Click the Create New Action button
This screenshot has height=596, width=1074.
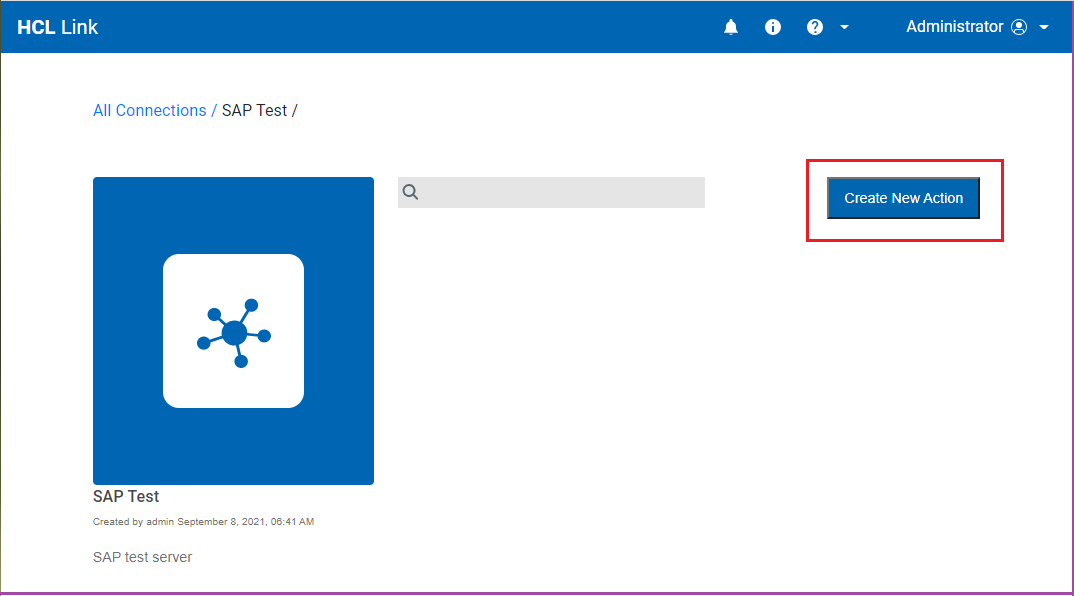coord(903,198)
